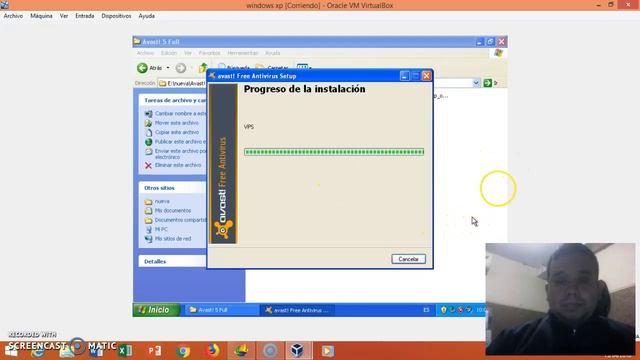Click the Mi PC computer icon
This screenshot has height=360, width=640.
pyautogui.click(x=149, y=229)
